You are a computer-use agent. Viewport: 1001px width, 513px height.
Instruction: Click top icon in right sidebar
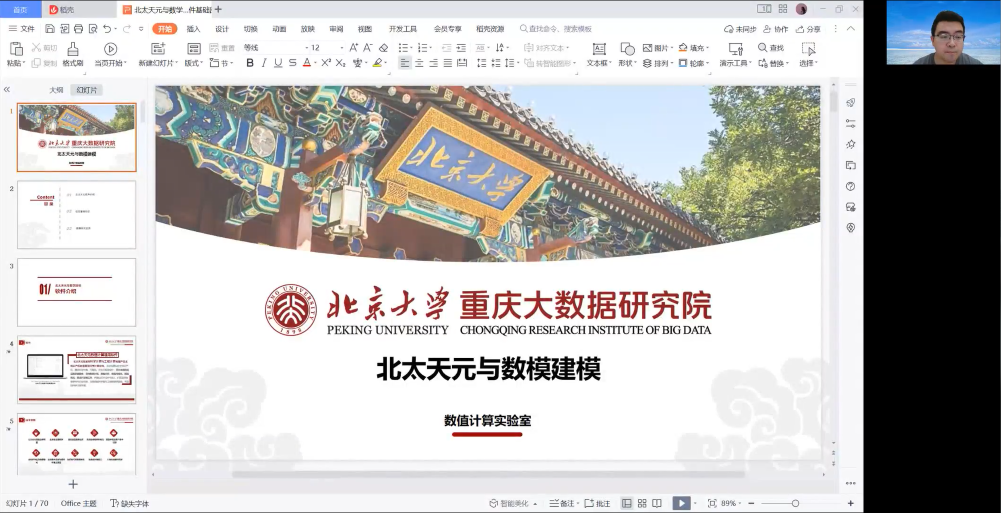850,103
